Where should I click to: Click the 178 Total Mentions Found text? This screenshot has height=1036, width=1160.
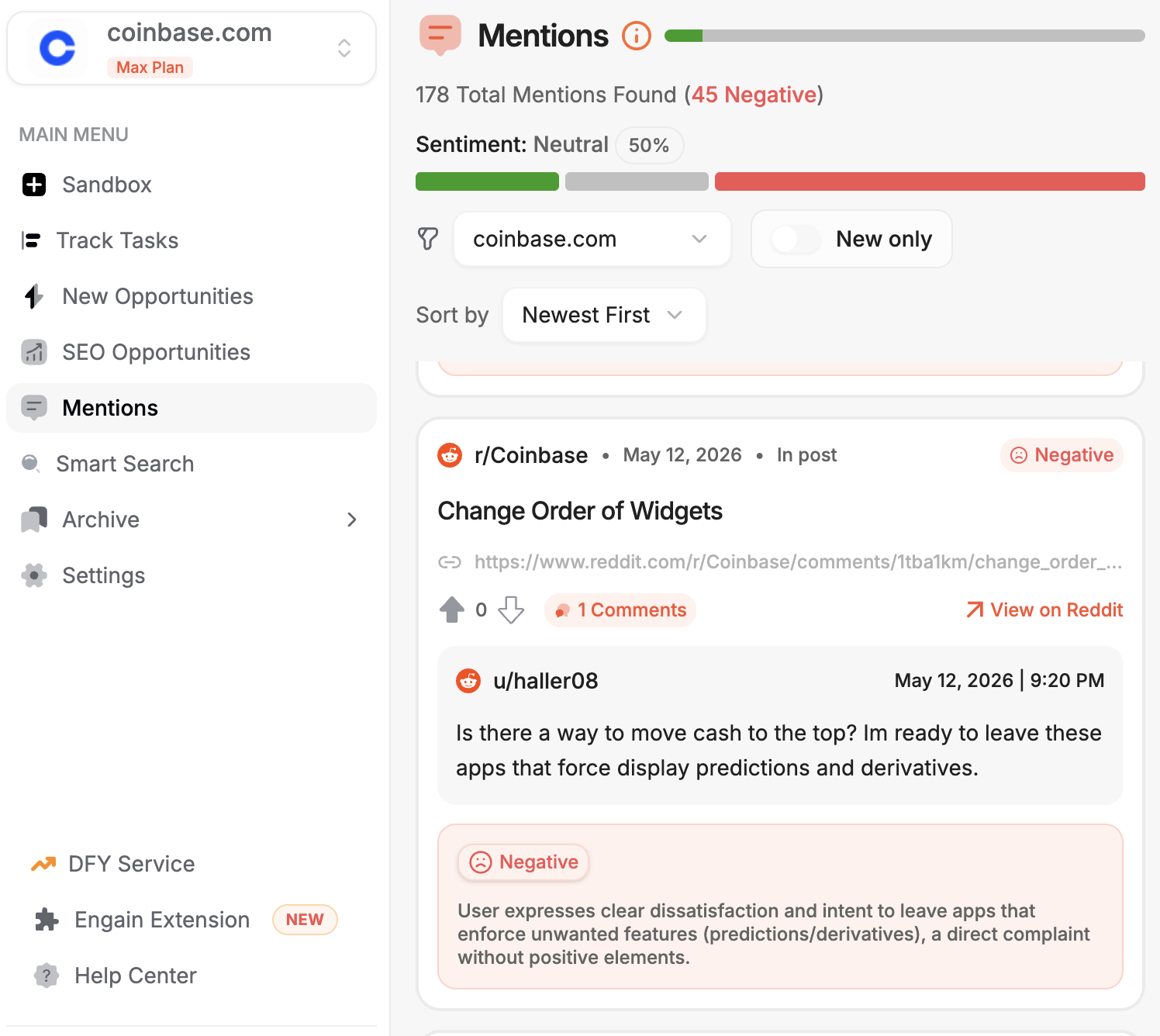(546, 95)
